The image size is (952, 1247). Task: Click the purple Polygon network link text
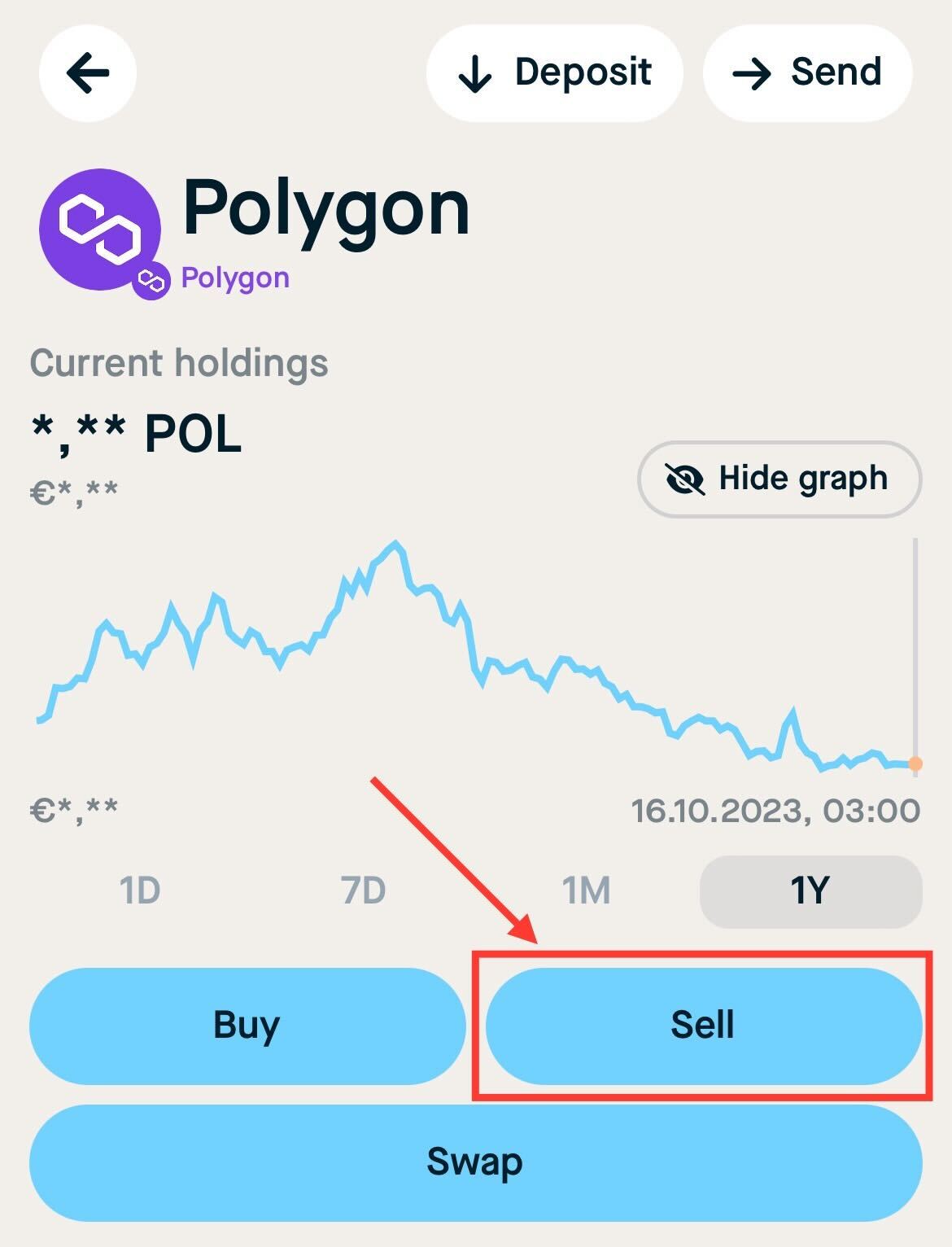[235, 278]
